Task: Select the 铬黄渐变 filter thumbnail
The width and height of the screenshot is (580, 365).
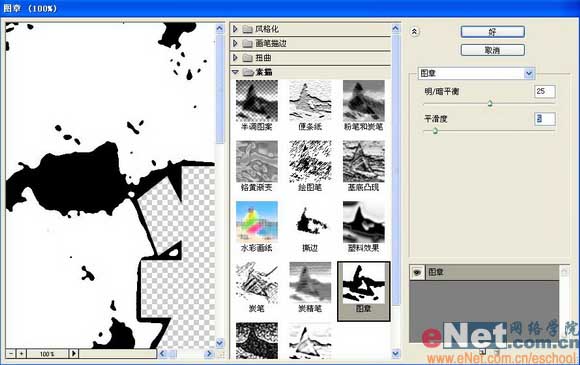Action: coord(257,161)
